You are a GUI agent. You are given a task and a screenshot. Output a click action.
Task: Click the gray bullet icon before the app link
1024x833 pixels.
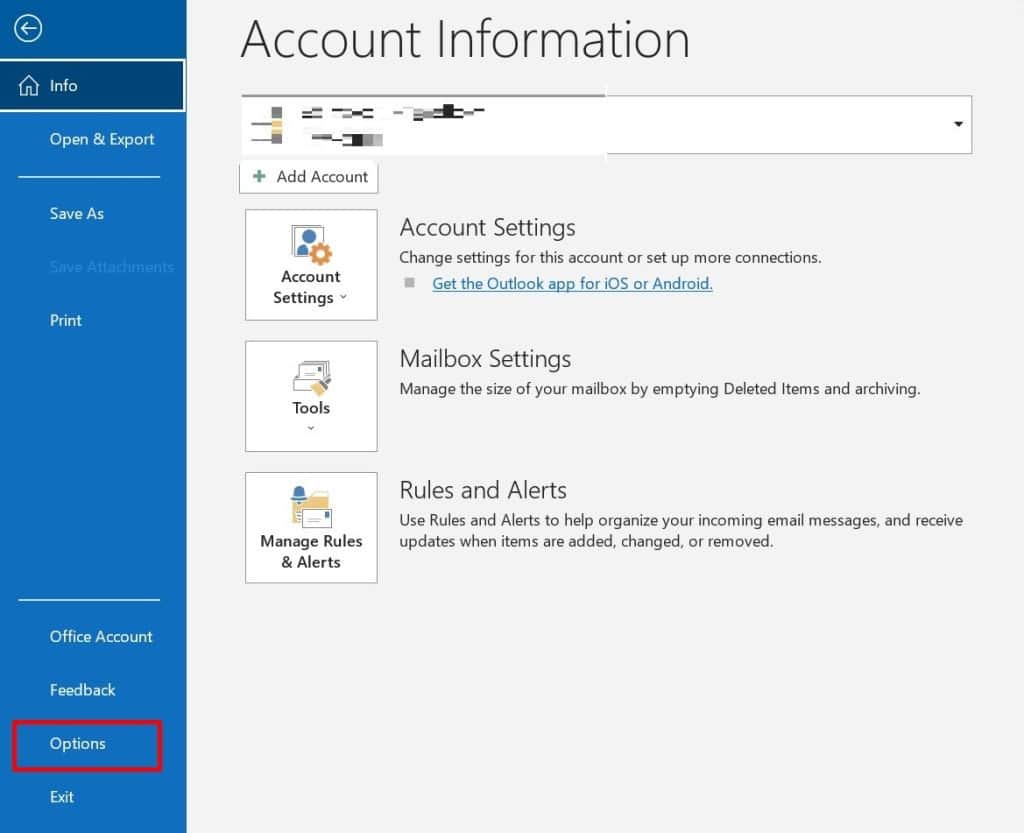click(x=411, y=284)
